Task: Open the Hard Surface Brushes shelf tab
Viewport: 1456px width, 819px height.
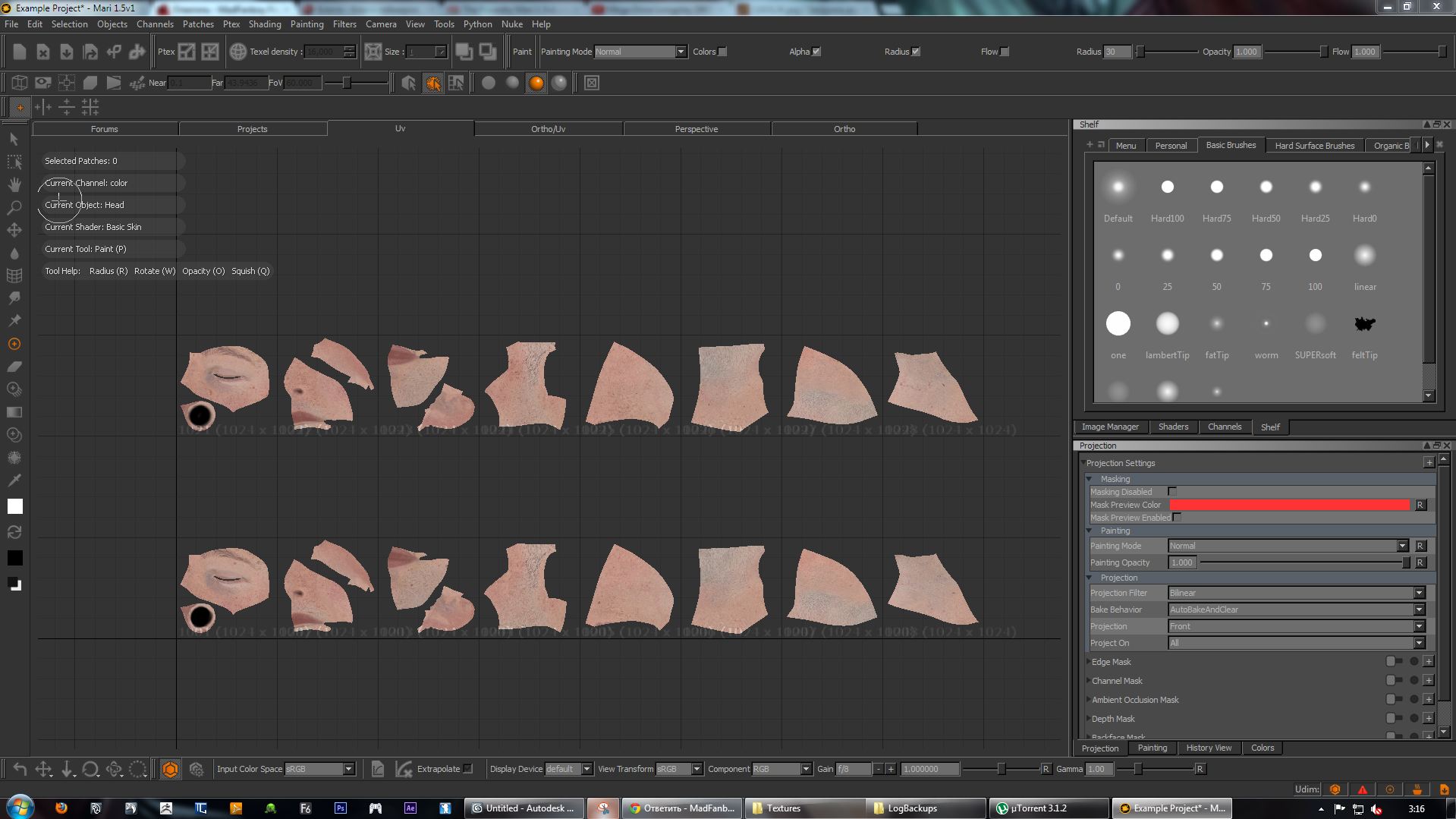Action: coord(1314,146)
